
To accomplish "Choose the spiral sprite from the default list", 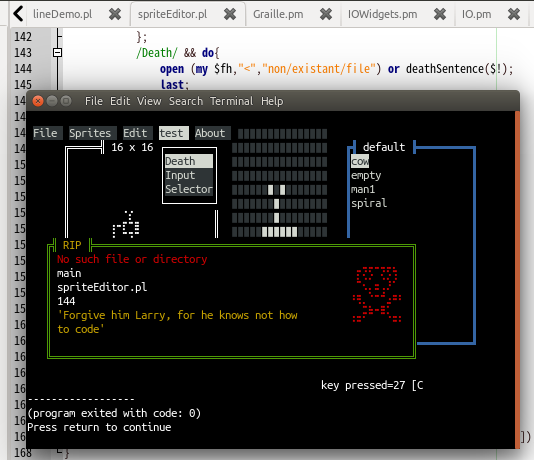I will 369,203.
